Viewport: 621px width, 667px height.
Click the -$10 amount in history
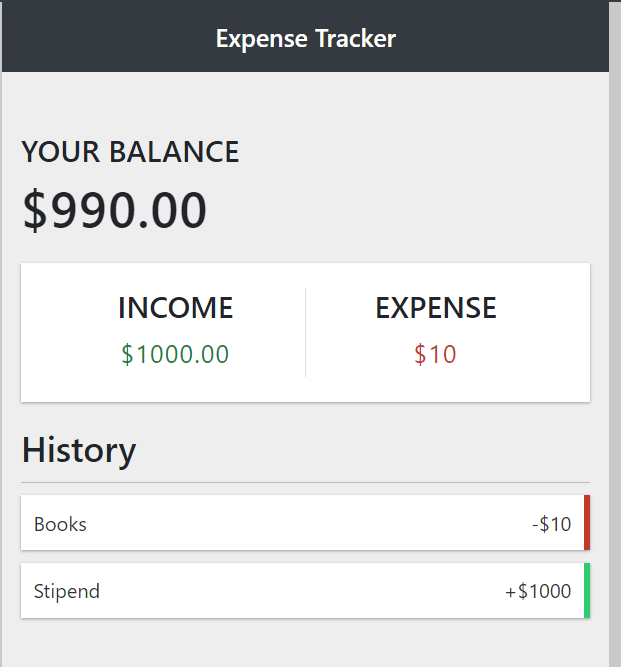551,524
